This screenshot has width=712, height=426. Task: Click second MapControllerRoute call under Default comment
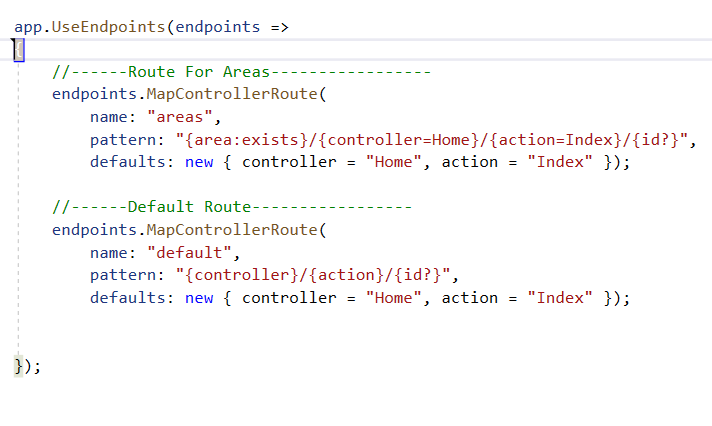(232, 230)
